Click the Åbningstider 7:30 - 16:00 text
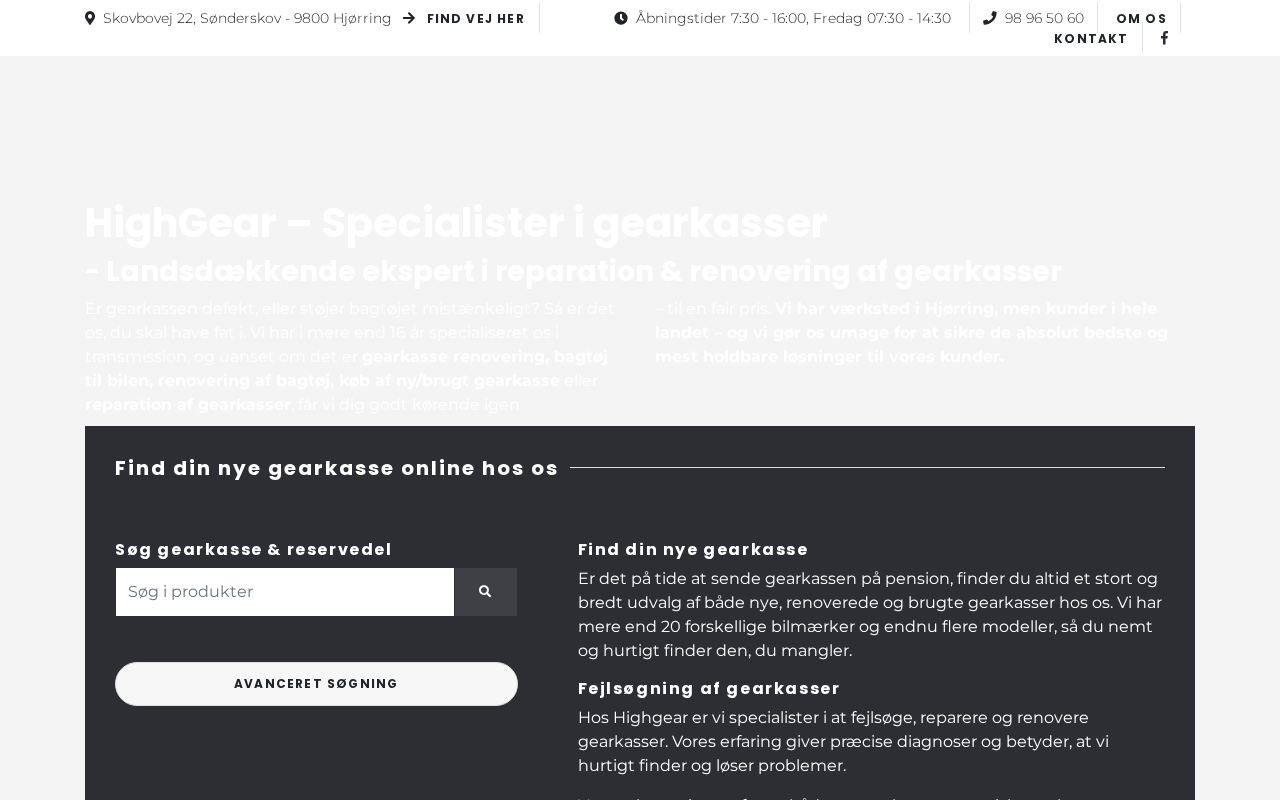This screenshot has height=800, width=1280. click(793, 18)
